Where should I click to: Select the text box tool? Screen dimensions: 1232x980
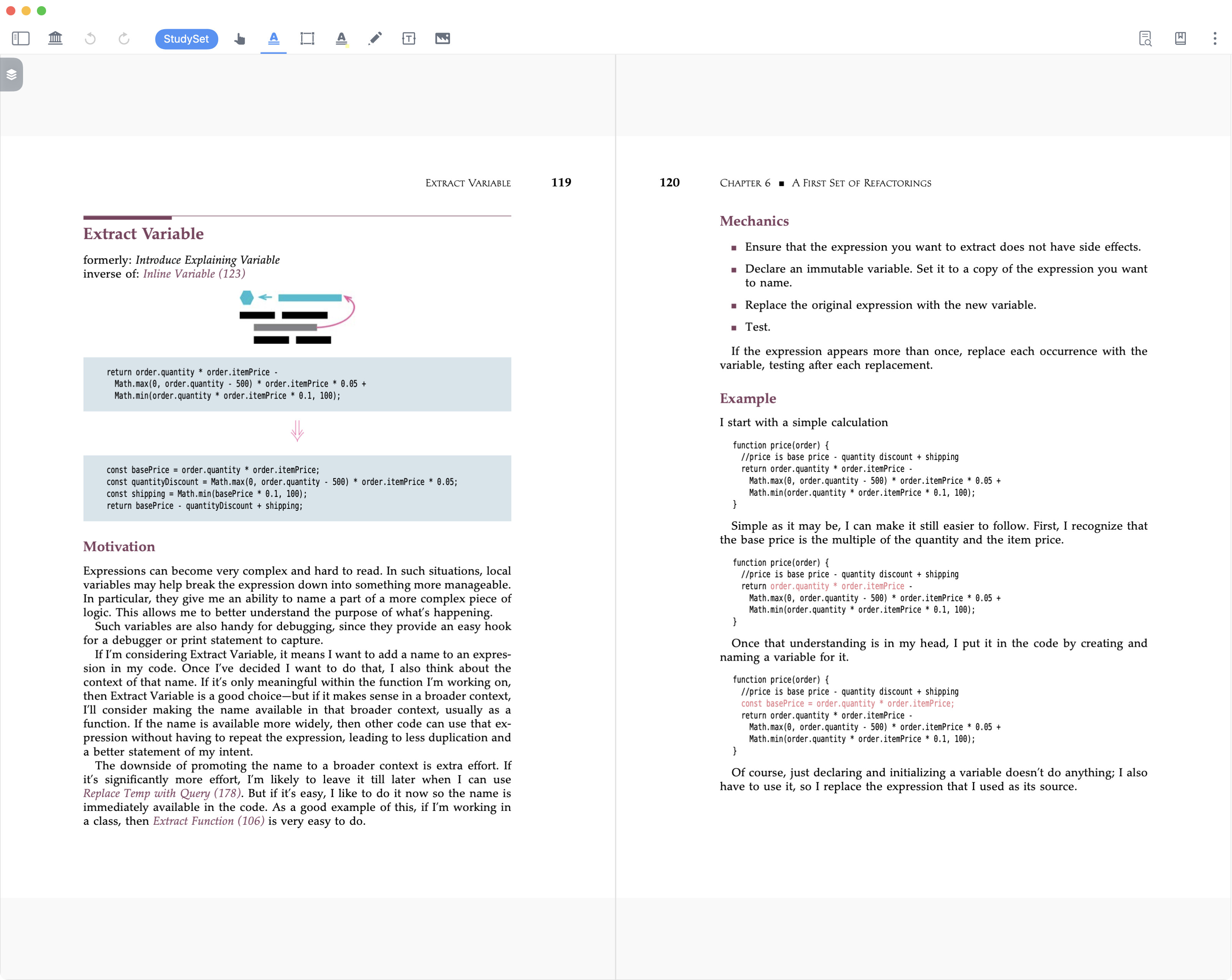[408, 38]
